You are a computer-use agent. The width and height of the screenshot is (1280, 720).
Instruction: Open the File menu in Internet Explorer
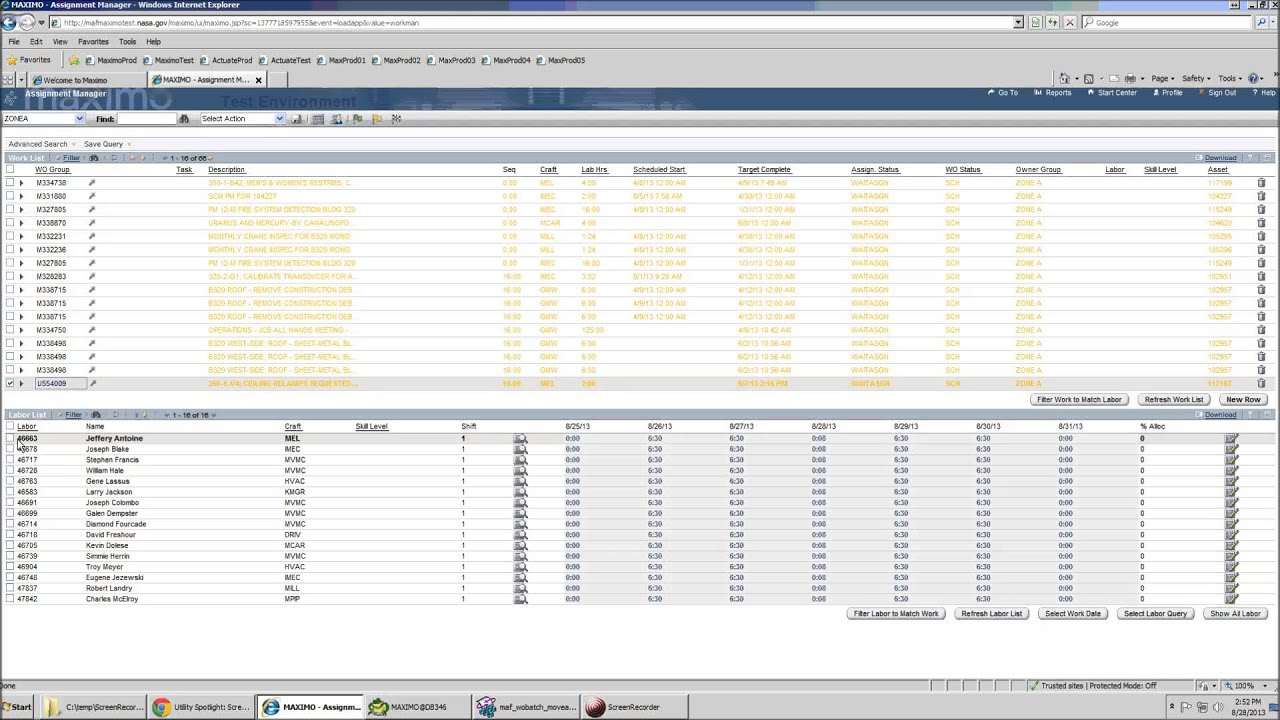click(14, 42)
